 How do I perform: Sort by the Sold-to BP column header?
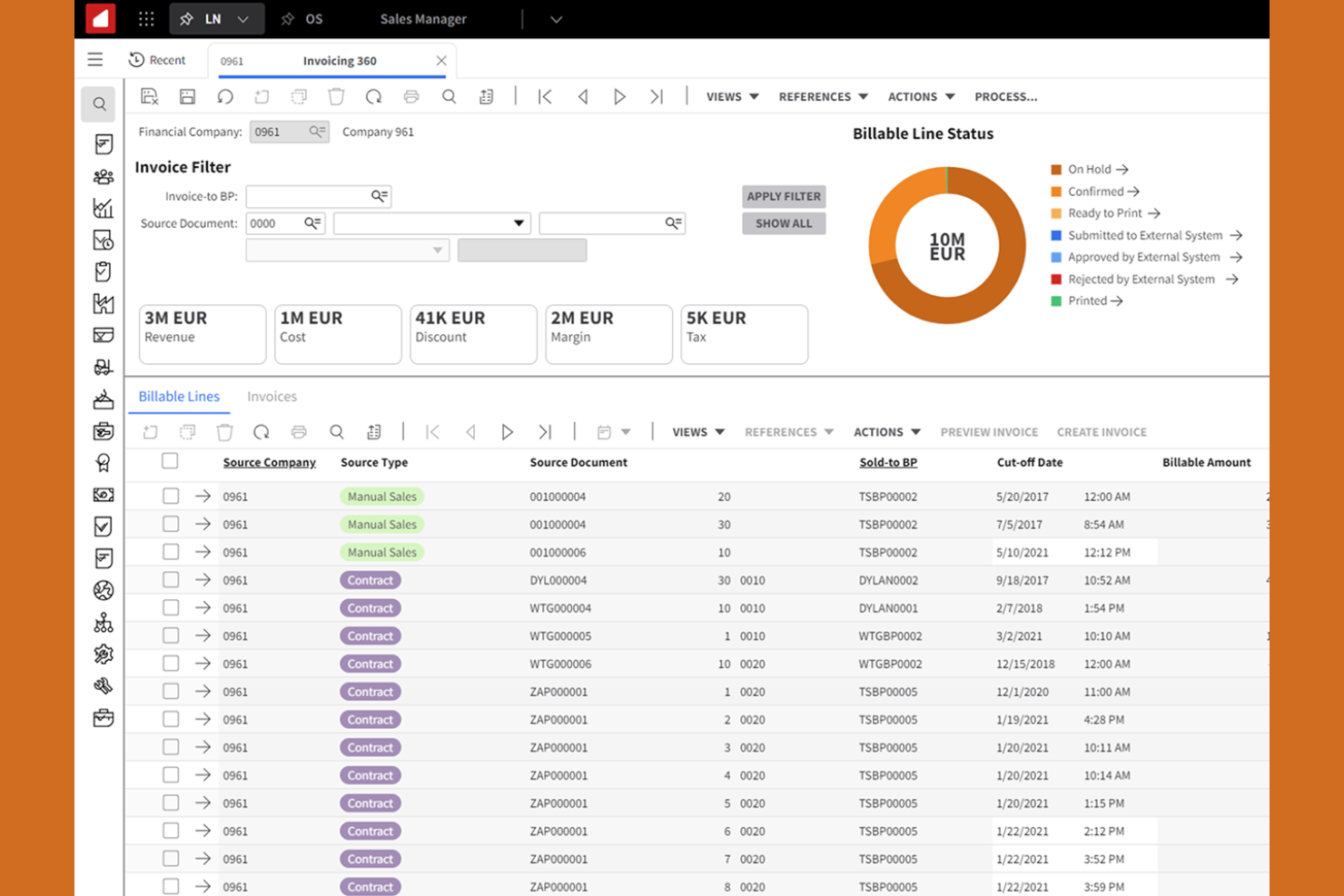[888, 462]
